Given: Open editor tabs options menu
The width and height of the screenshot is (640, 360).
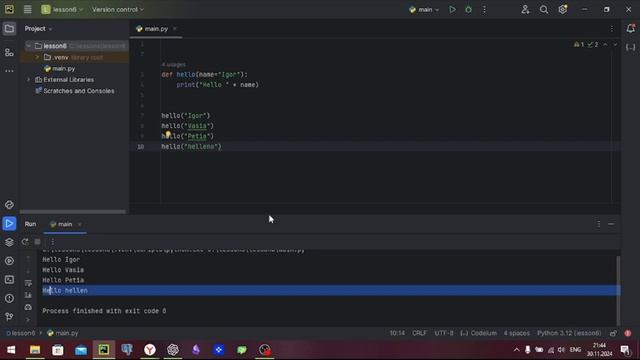Looking at the screenshot, I should coord(611,29).
